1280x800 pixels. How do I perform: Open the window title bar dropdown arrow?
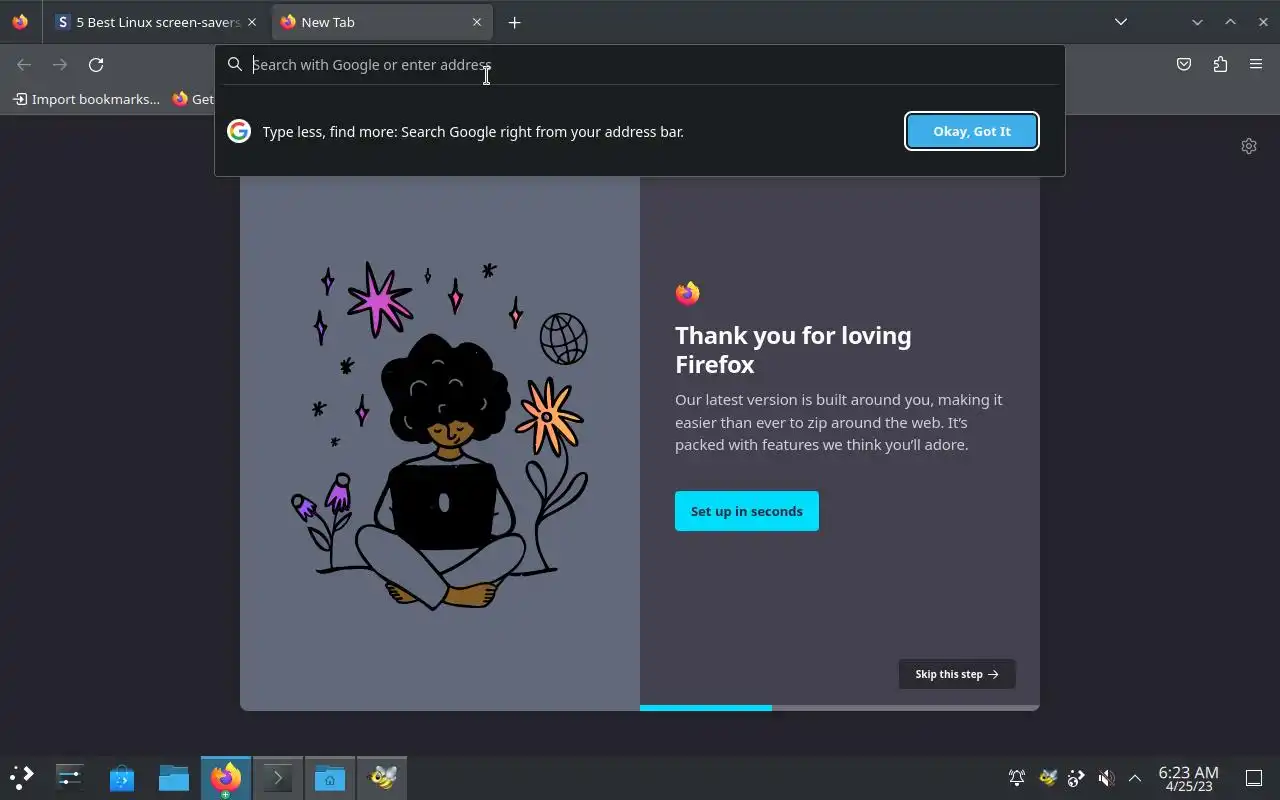1197,22
